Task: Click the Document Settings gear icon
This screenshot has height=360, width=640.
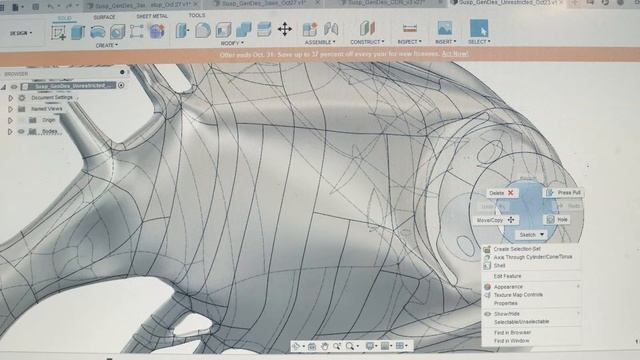Action: (22, 98)
